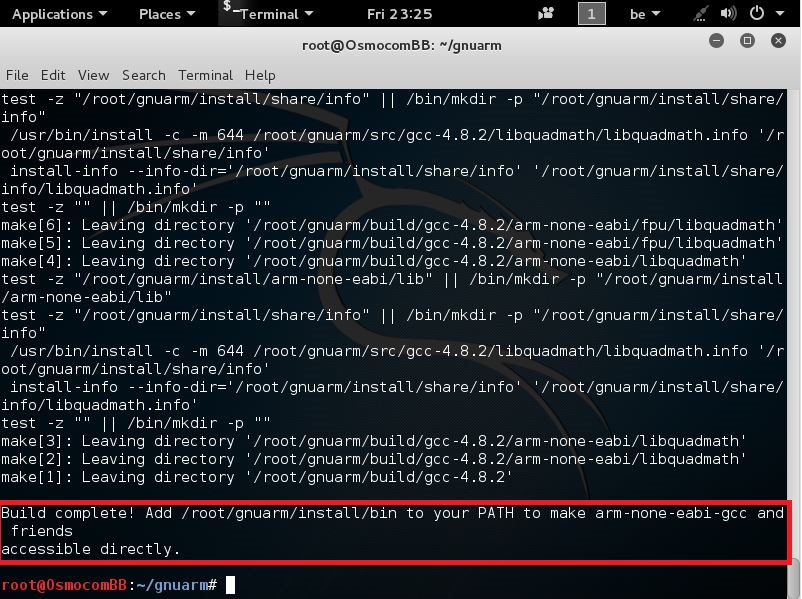Open the 'be' keyboard layout menu
This screenshot has width=802, height=599.
point(644,14)
